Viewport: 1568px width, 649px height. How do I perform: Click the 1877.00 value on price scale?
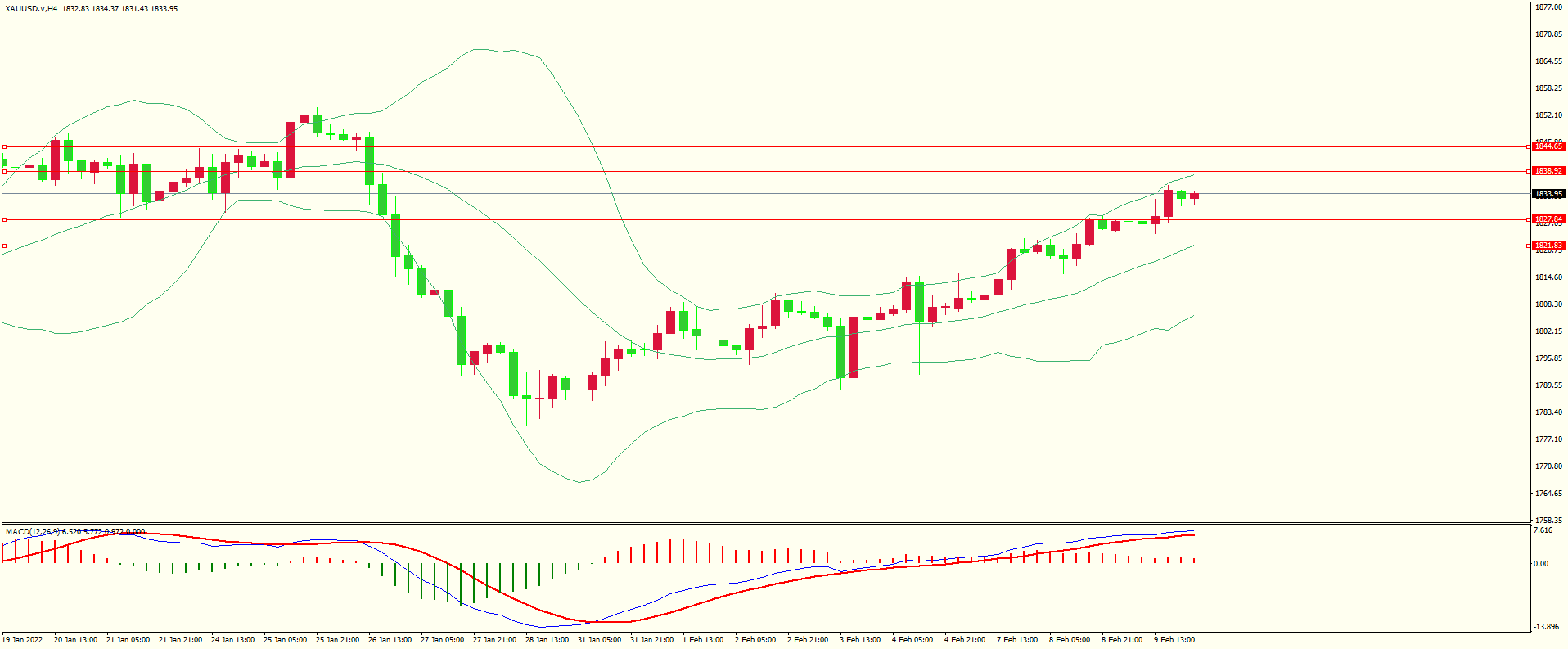coord(1548,7)
